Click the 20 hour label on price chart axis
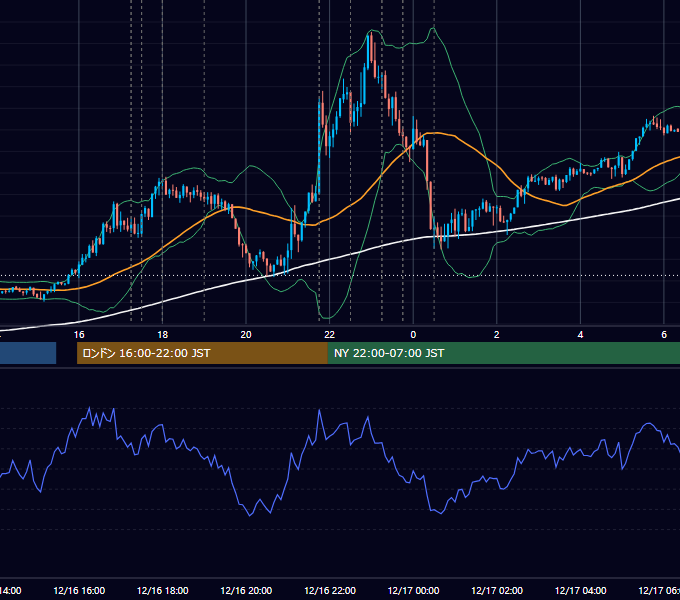Image resolution: width=680 pixels, height=600 pixels. tap(246, 335)
